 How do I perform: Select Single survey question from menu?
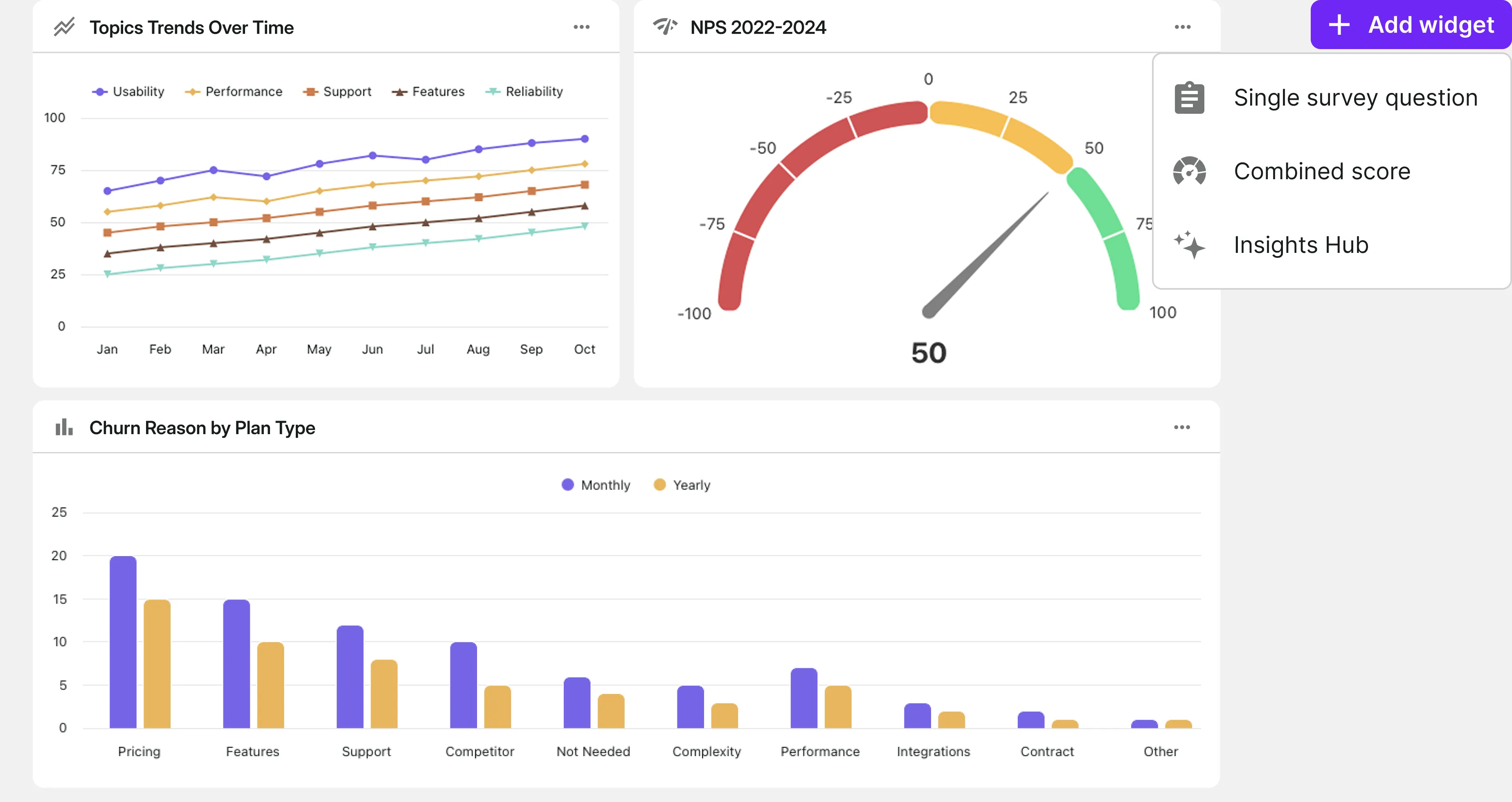(1331, 97)
